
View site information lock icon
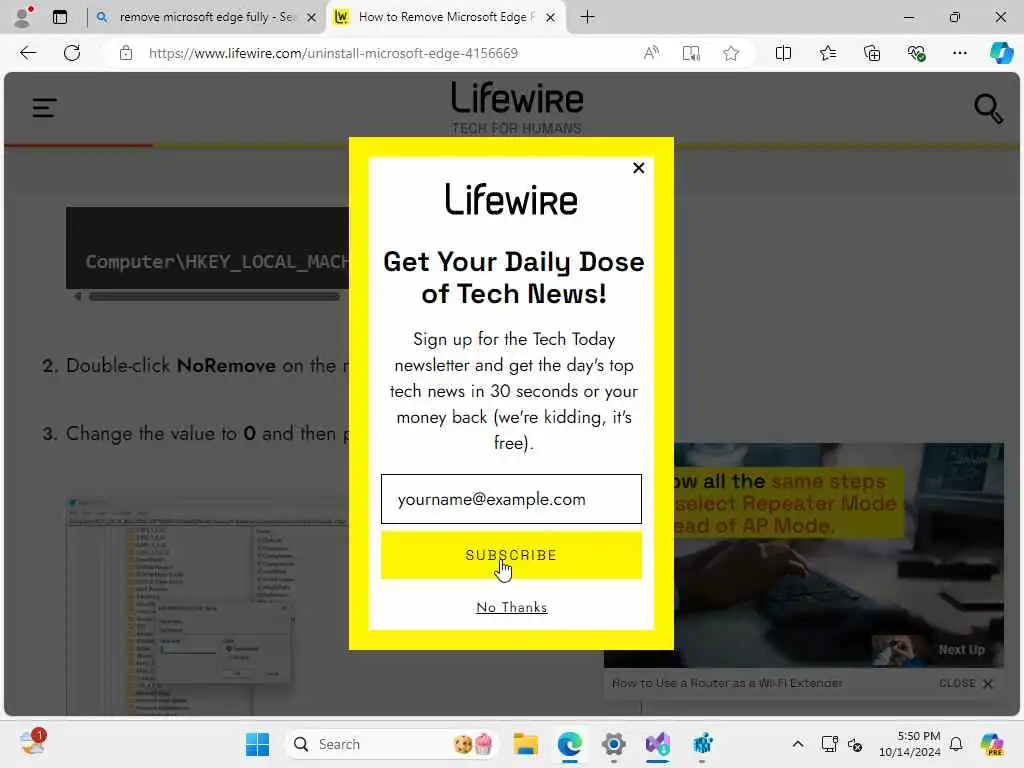coord(126,53)
